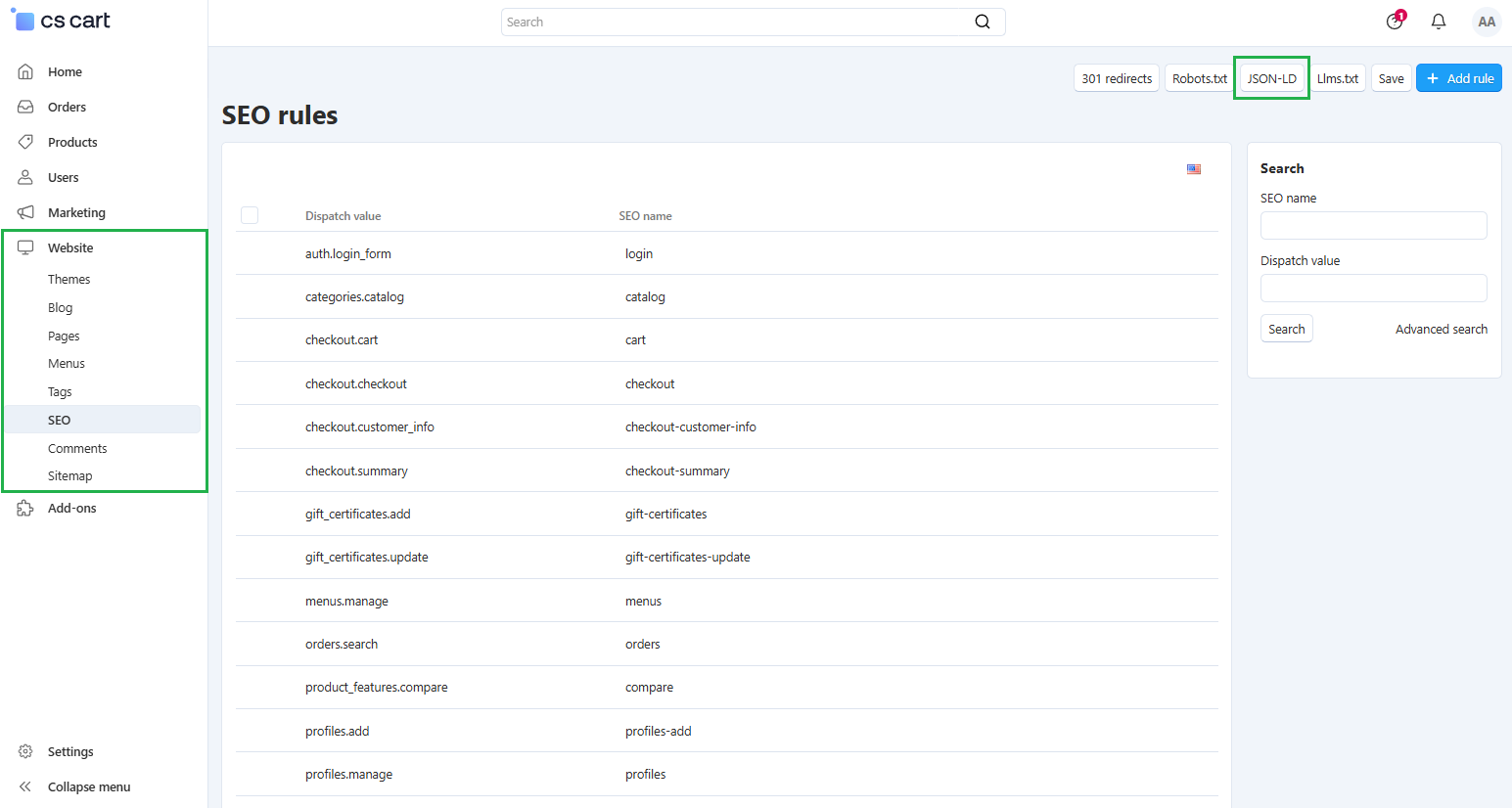Click the Home icon in sidebar
This screenshot has width=1512, height=808.
click(25, 71)
